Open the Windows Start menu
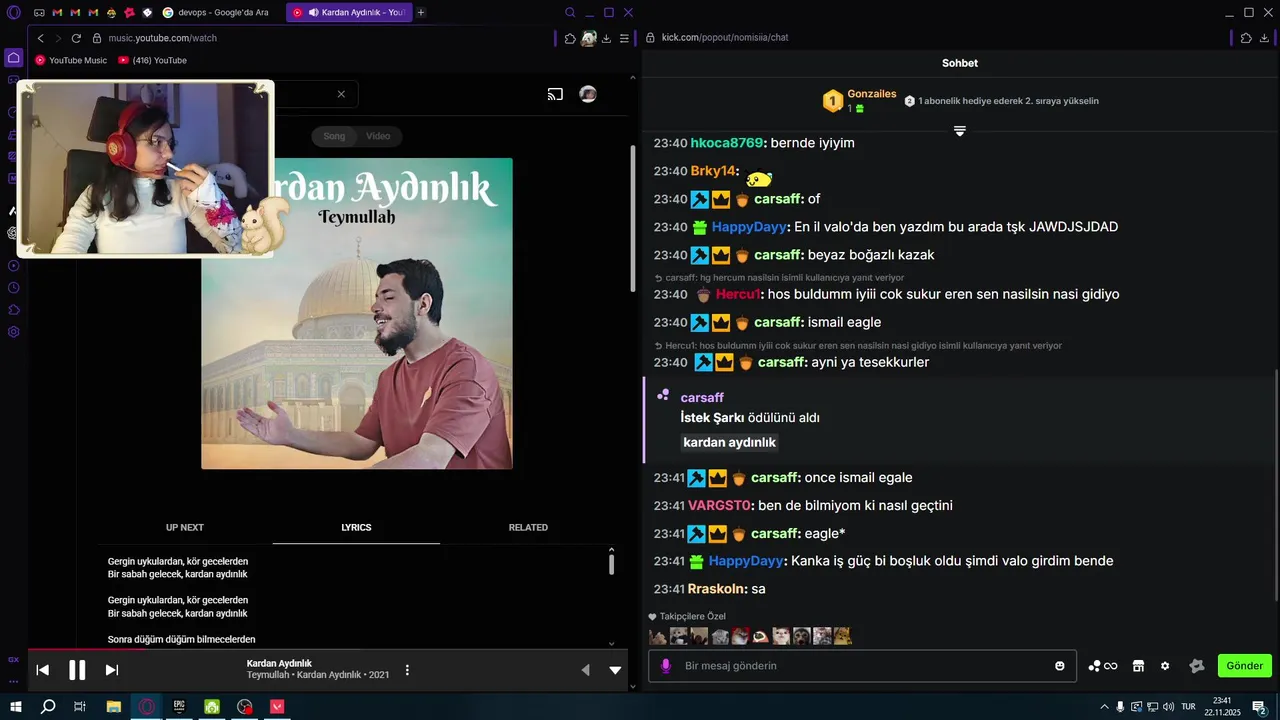 tap(15, 706)
